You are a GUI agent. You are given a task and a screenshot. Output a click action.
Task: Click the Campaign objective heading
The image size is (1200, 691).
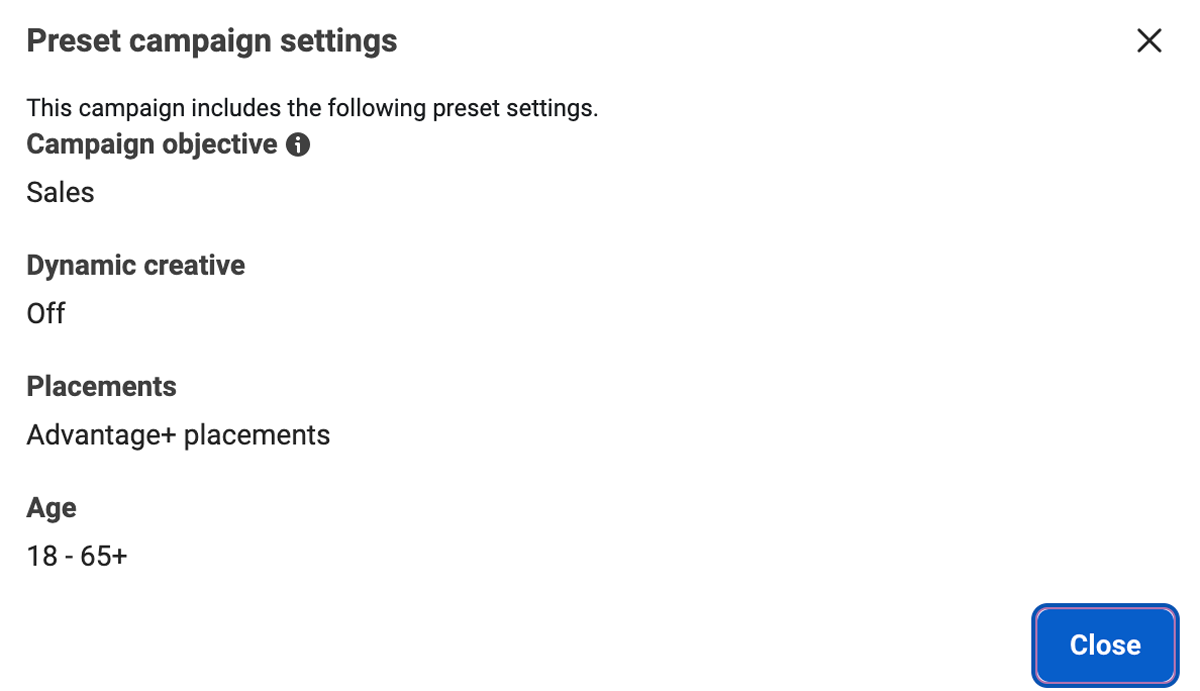pyautogui.click(x=151, y=145)
